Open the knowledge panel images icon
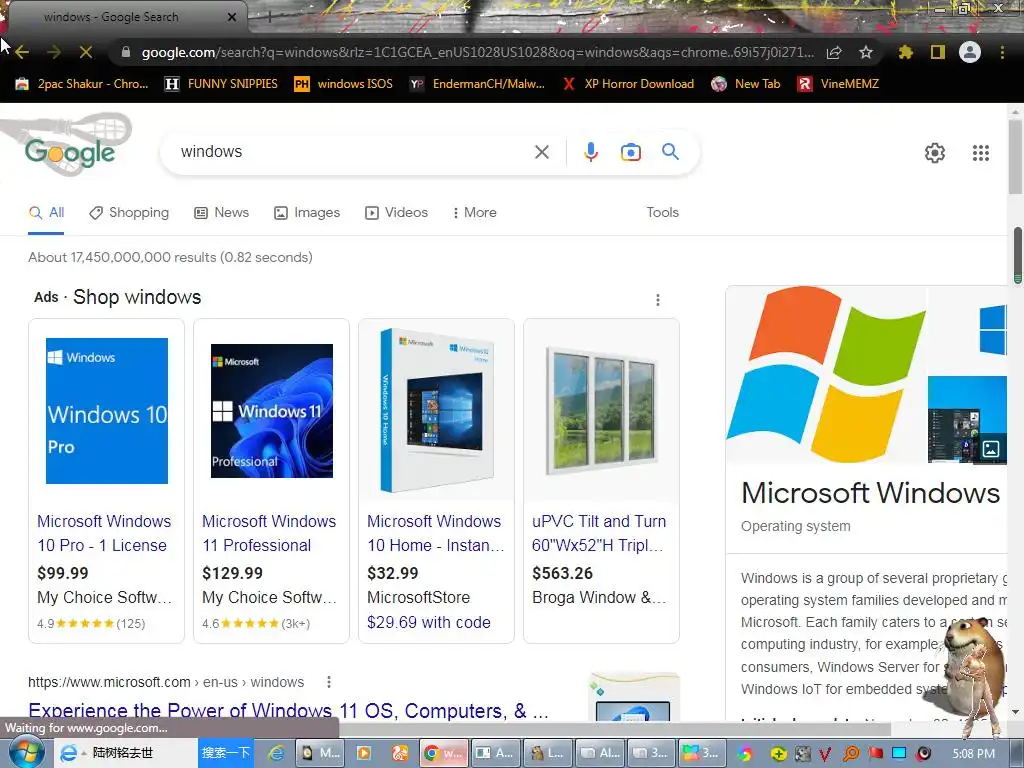This screenshot has height=768, width=1024. 991,449
